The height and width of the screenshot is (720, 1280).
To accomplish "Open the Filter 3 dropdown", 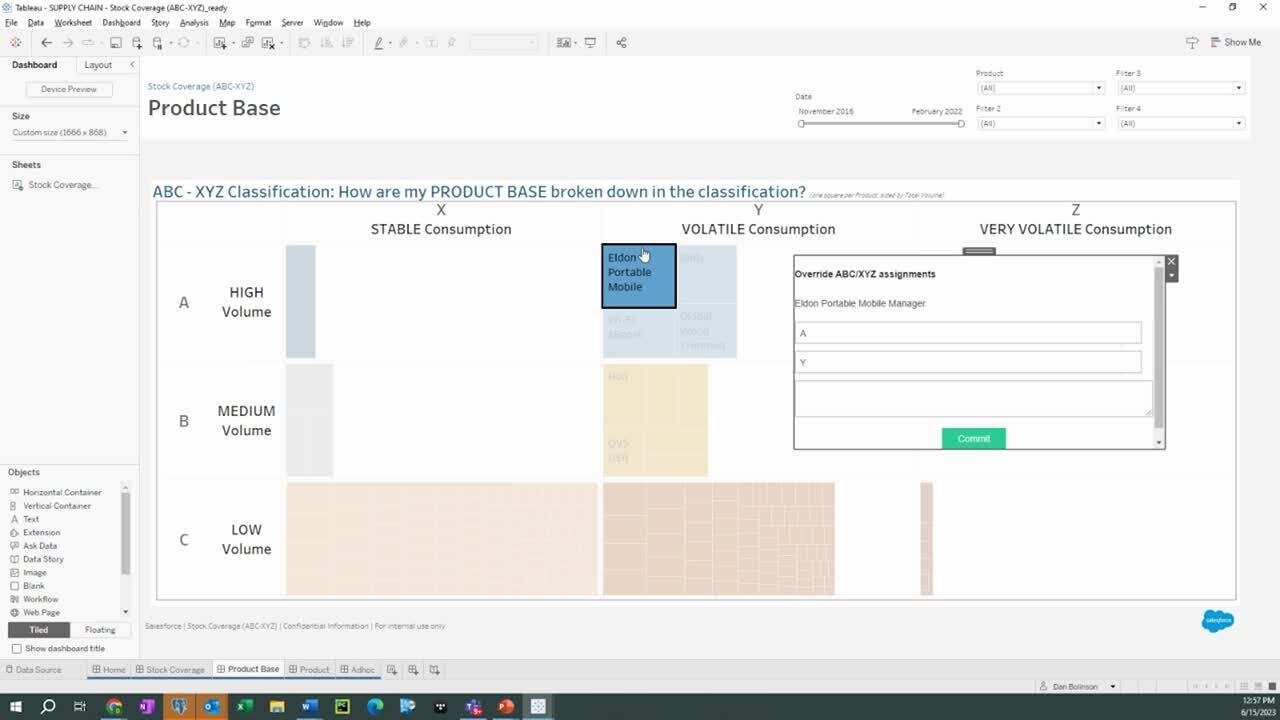I will (1180, 88).
